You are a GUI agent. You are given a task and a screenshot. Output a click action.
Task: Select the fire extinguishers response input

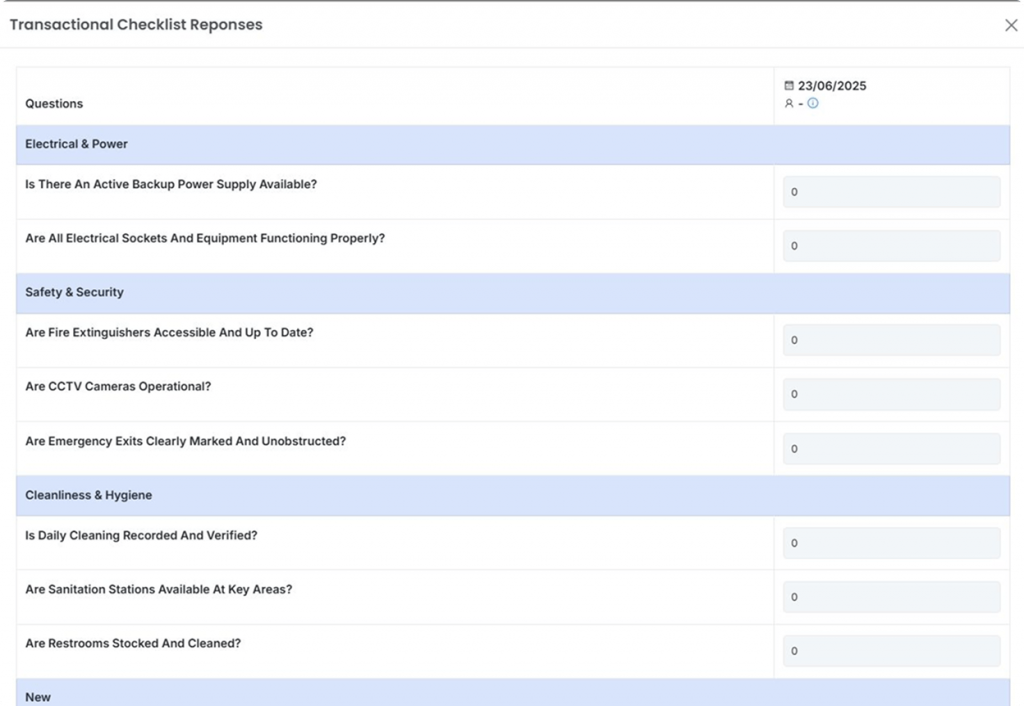[x=891, y=340]
